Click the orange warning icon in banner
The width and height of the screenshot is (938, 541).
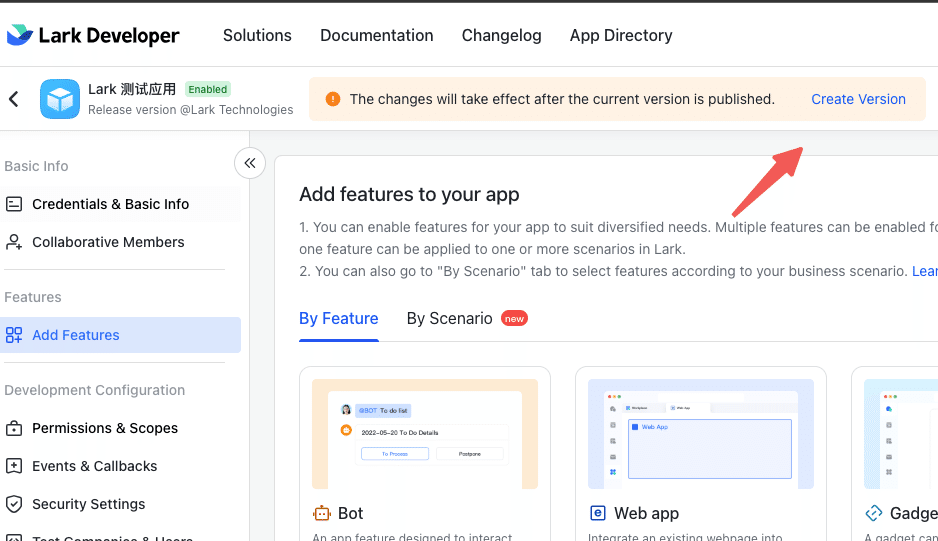333,99
